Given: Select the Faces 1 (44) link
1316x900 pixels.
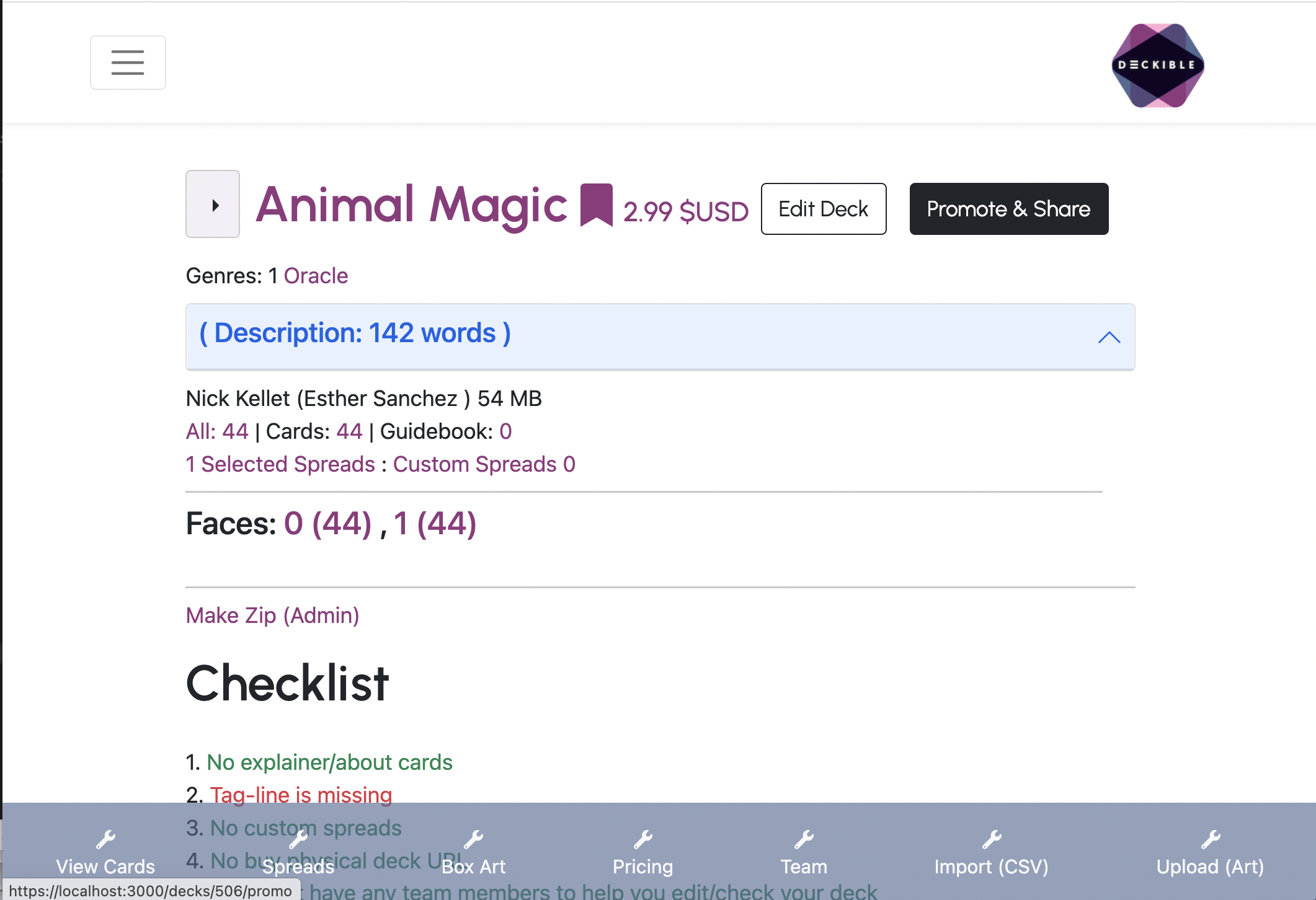Looking at the screenshot, I should point(435,523).
